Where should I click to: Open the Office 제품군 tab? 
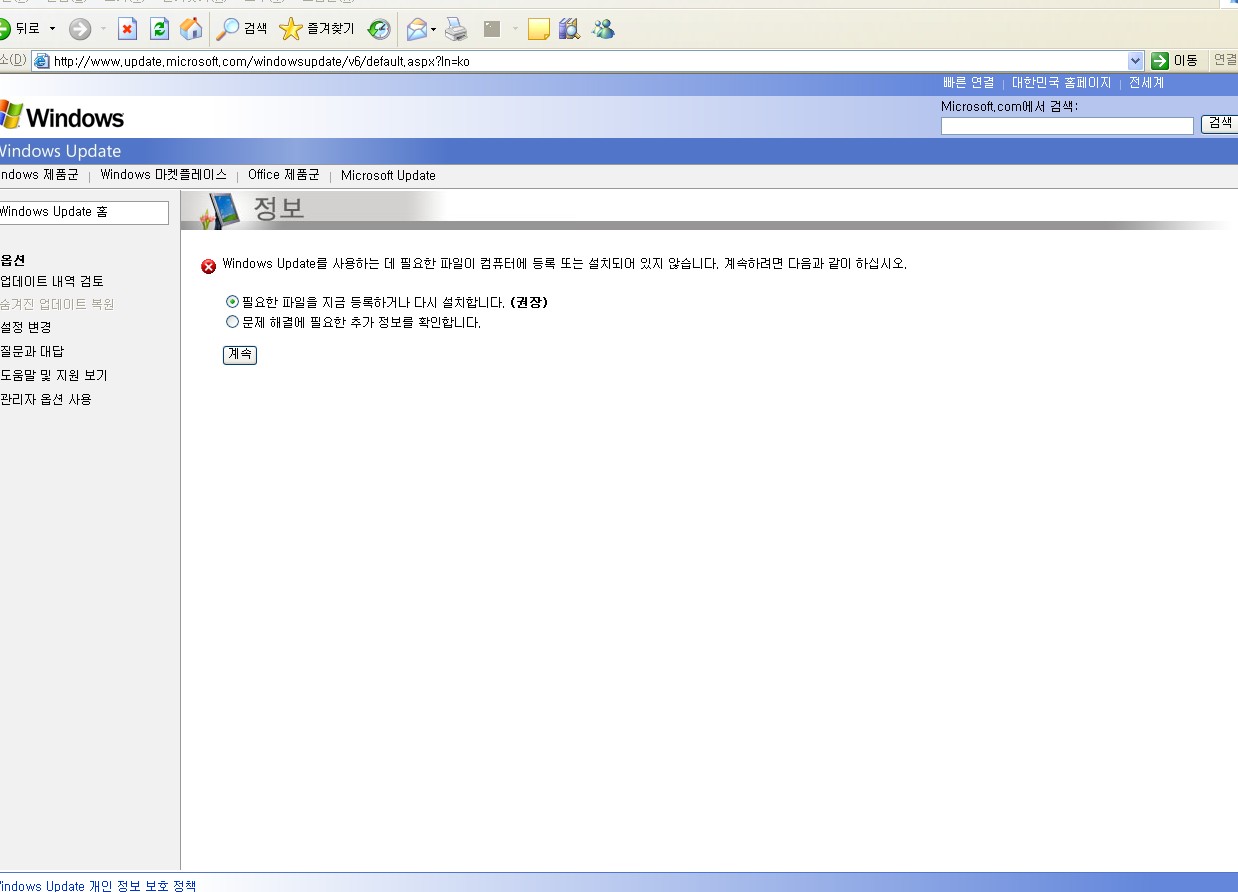pos(283,175)
